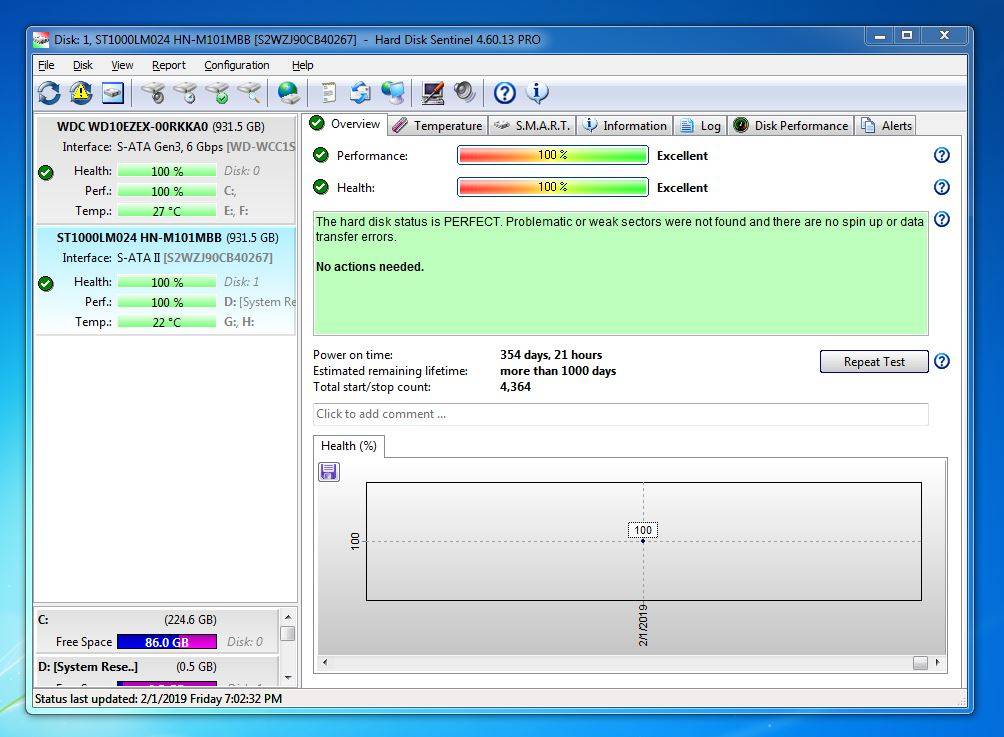Click the speaker sound toolbar icon

pyautogui.click(x=465, y=93)
